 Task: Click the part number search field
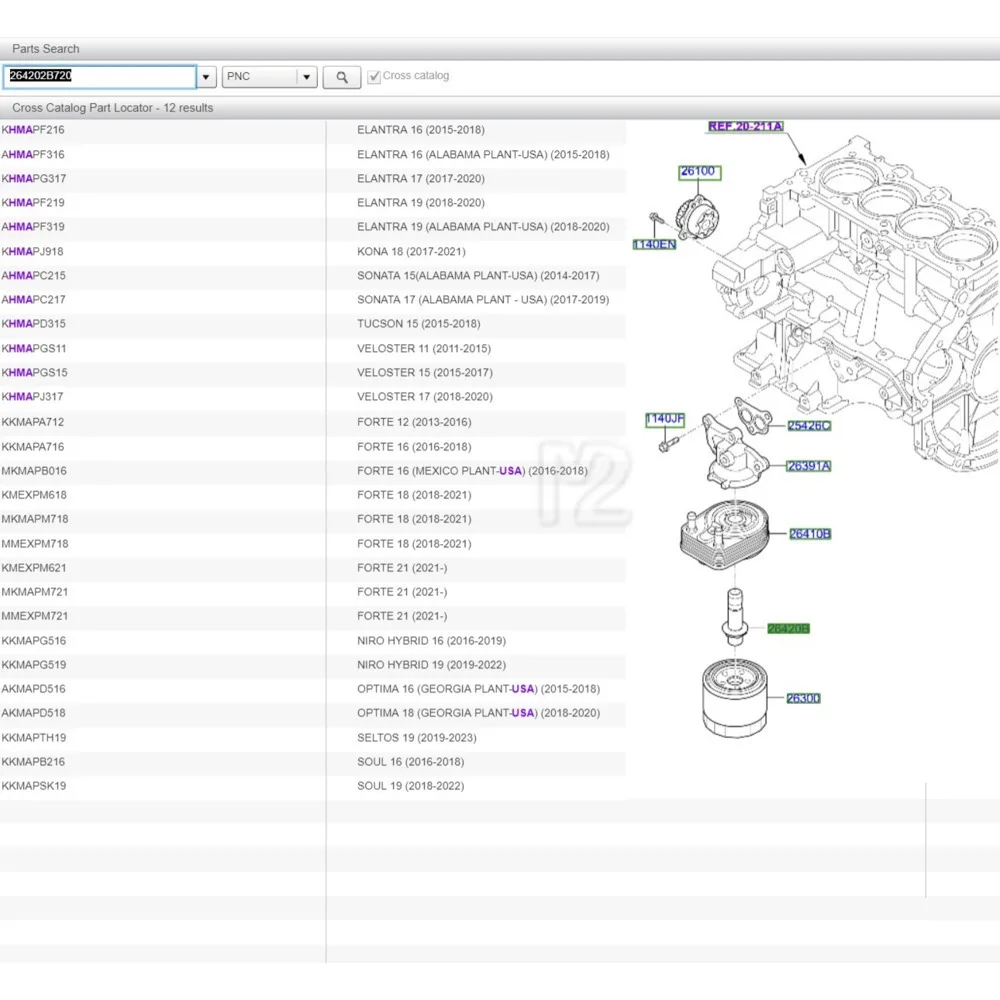tap(99, 77)
